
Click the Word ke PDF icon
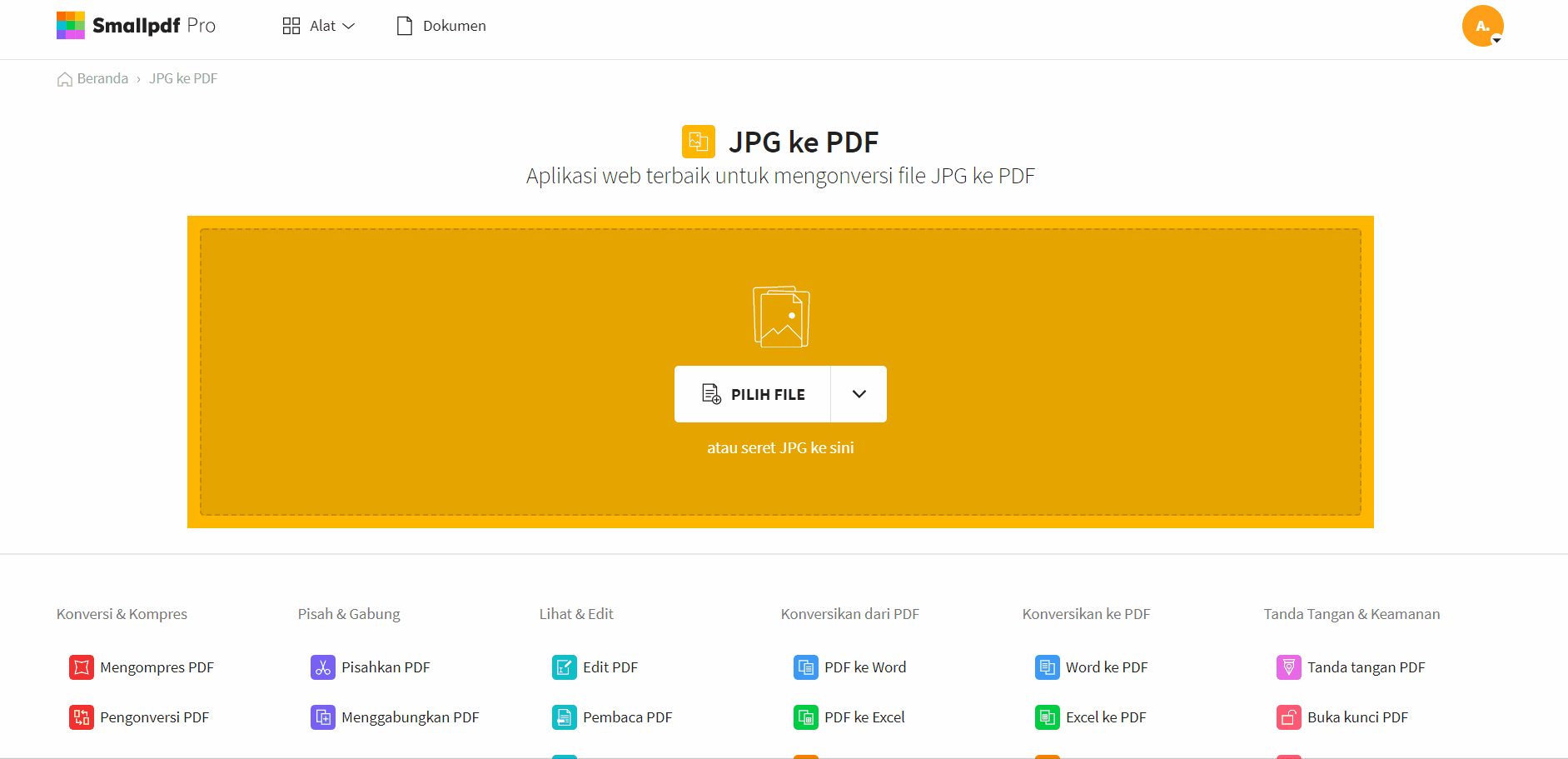1048,667
